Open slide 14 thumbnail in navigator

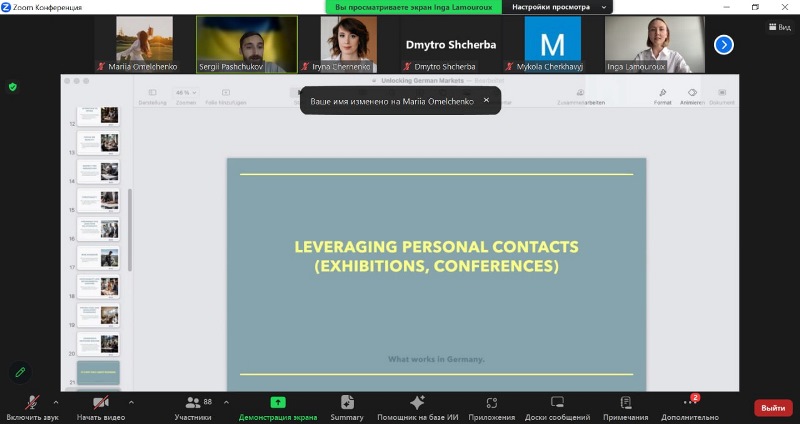pyautogui.click(x=98, y=172)
